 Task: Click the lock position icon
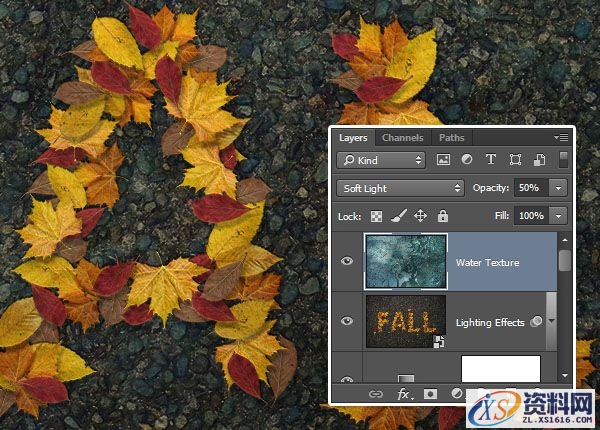click(420, 216)
